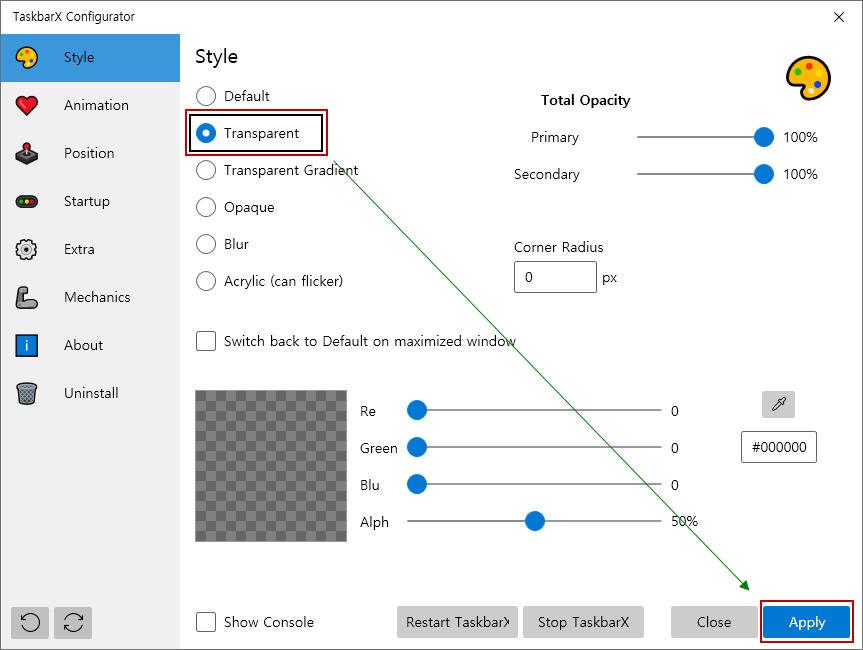Click the Style palette sidebar icon

26,57
